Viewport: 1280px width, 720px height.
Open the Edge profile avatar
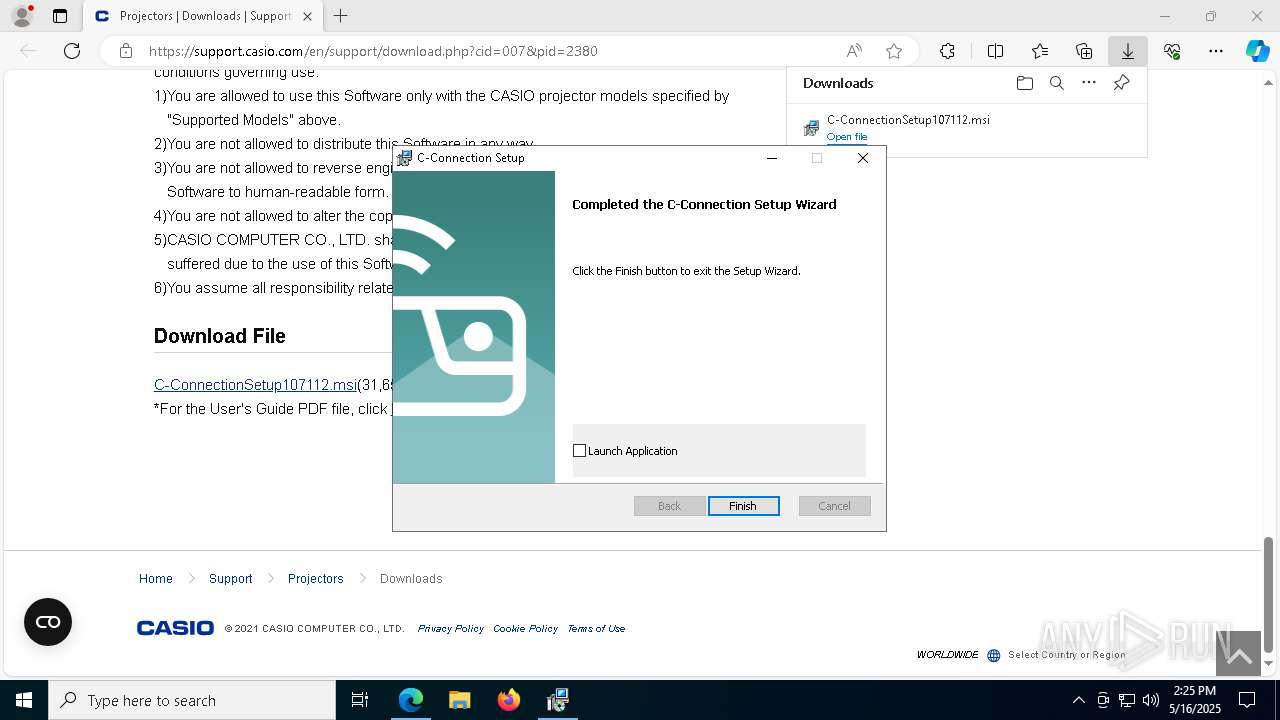click(22, 16)
